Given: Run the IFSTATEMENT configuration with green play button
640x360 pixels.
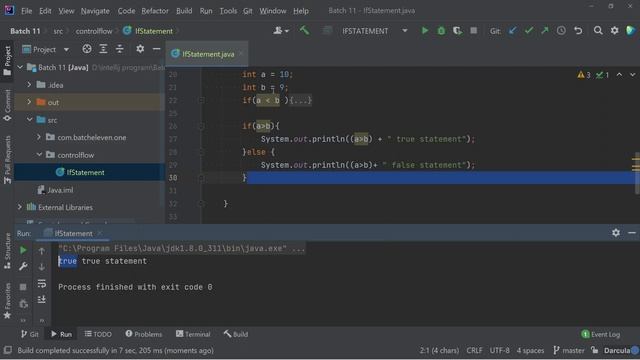Looking at the screenshot, I should click(x=424, y=31).
